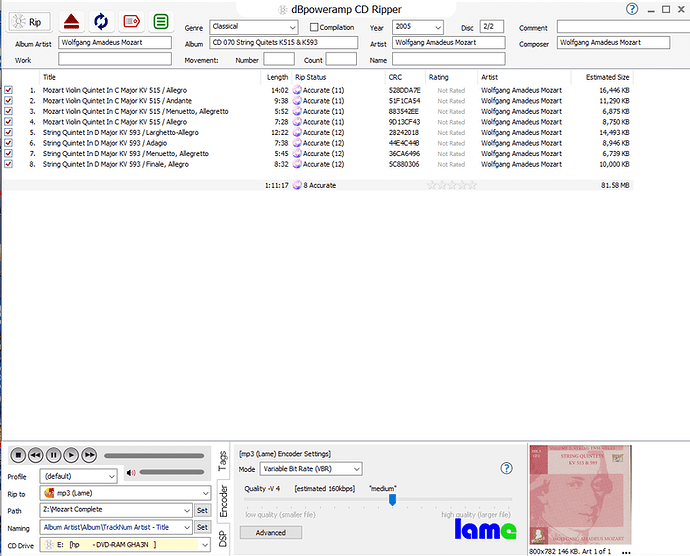Image resolution: width=690 pixels, height=556 pixels.
Task: Open the metadata tag icon
Action: point(131,21)
